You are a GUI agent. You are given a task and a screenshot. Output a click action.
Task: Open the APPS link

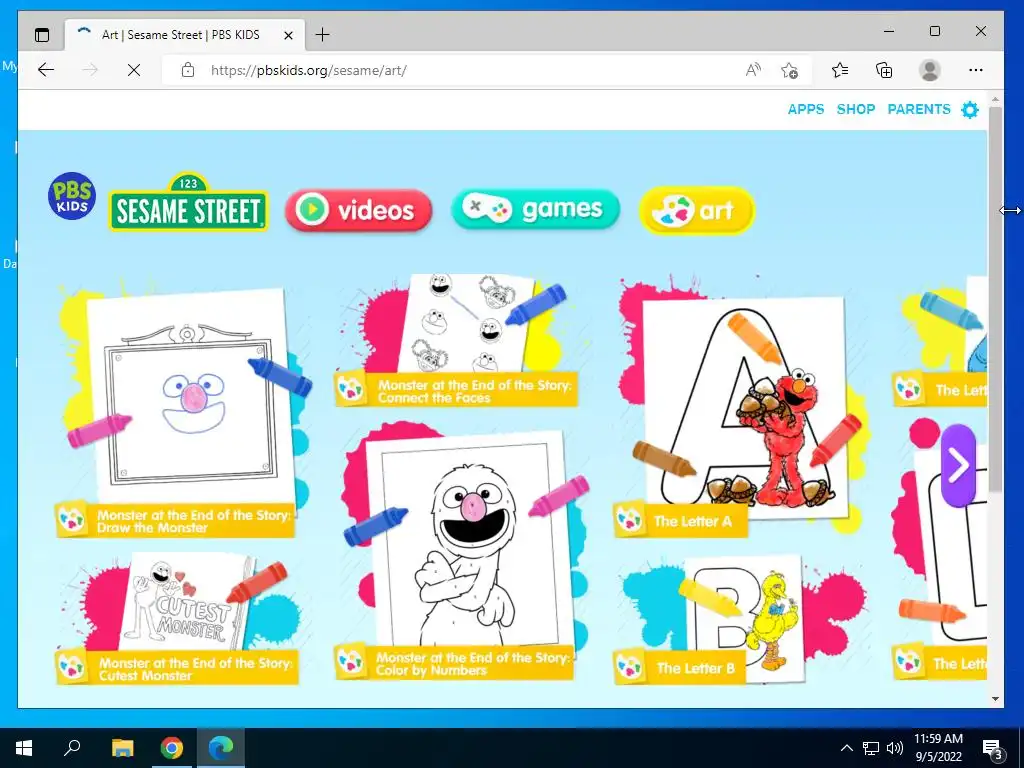(806, 109)
